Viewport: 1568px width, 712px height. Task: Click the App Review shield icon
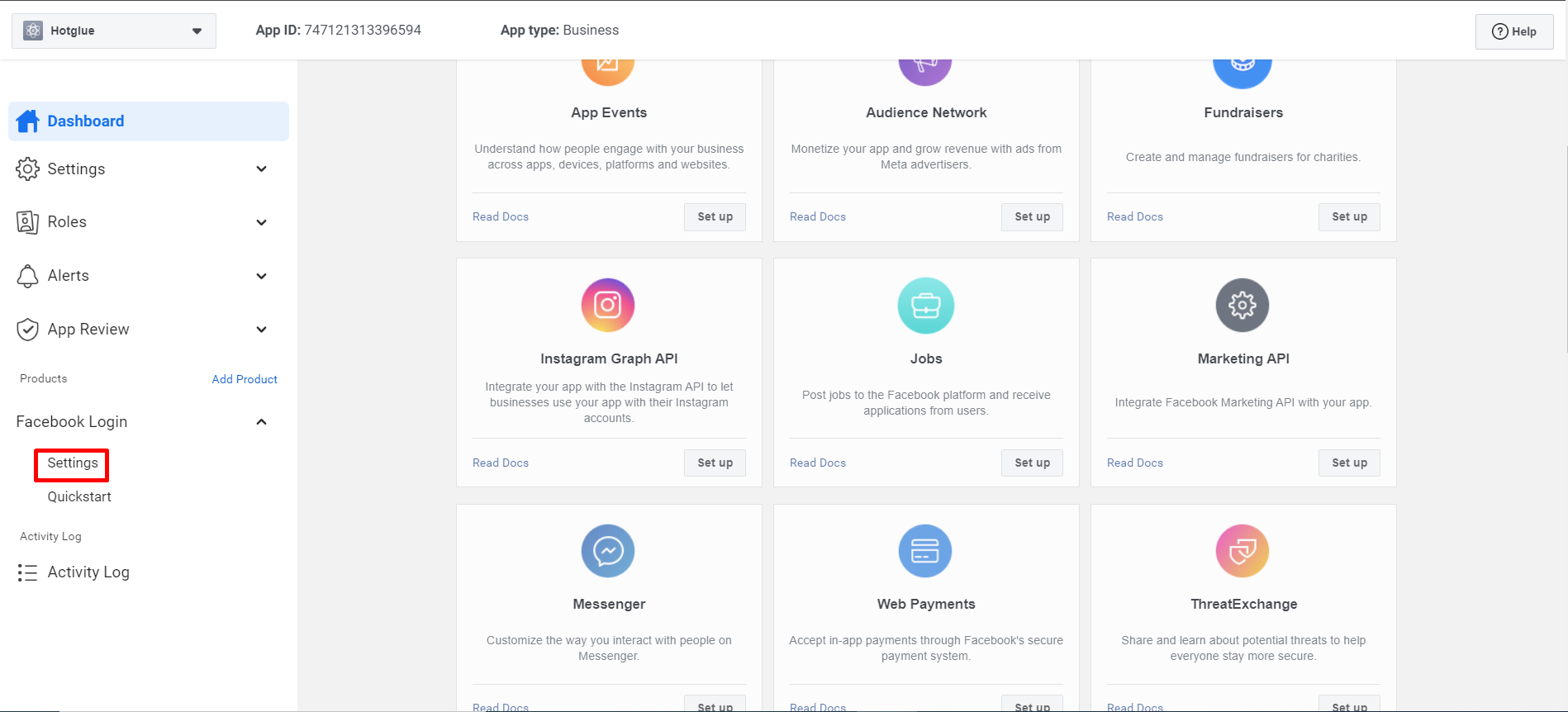click(27, 330)
